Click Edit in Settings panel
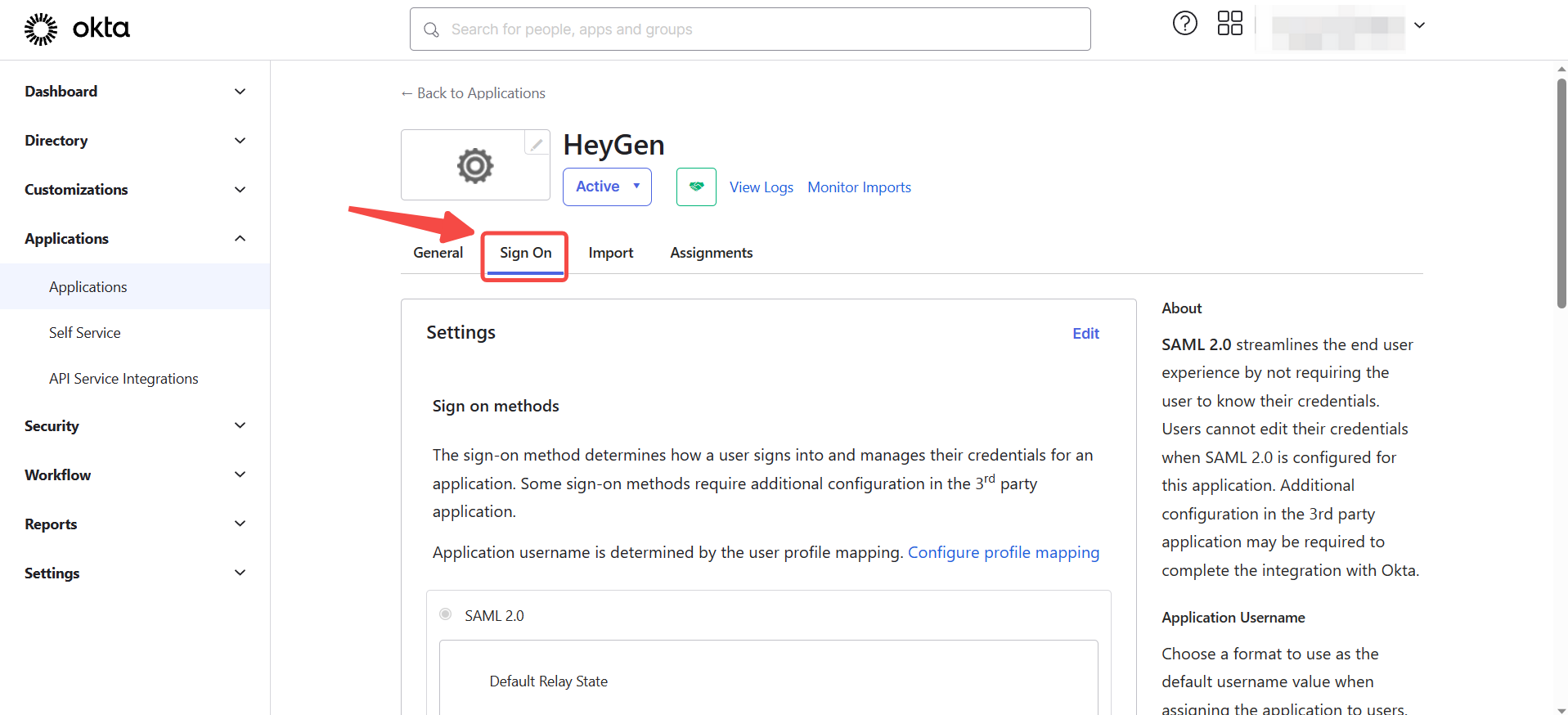Screen dimensions: 1568x715 coord(1085,334)
